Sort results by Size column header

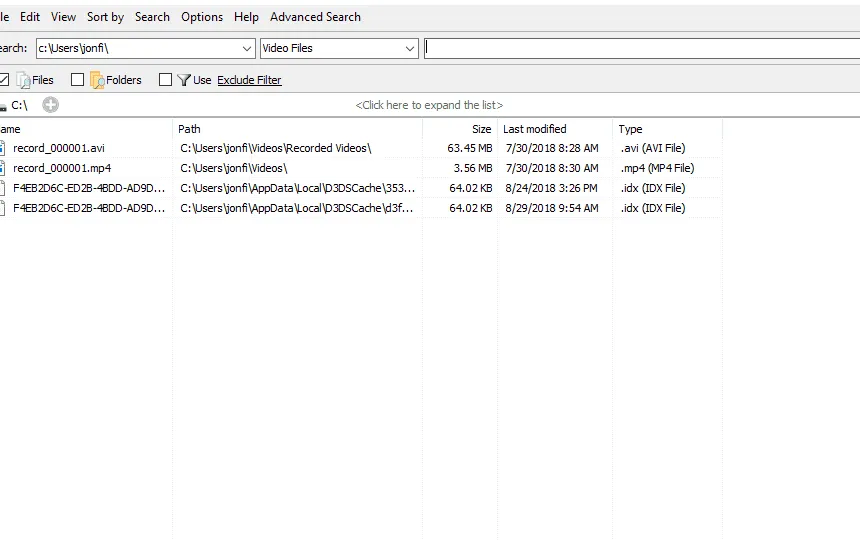coord(481,129)
